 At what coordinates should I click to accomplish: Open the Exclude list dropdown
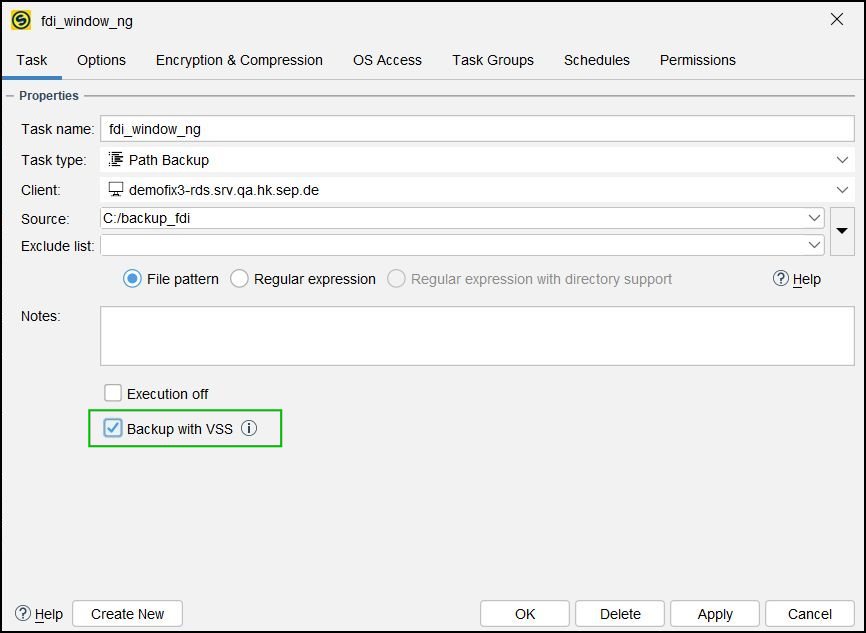[x=815, y=245]
